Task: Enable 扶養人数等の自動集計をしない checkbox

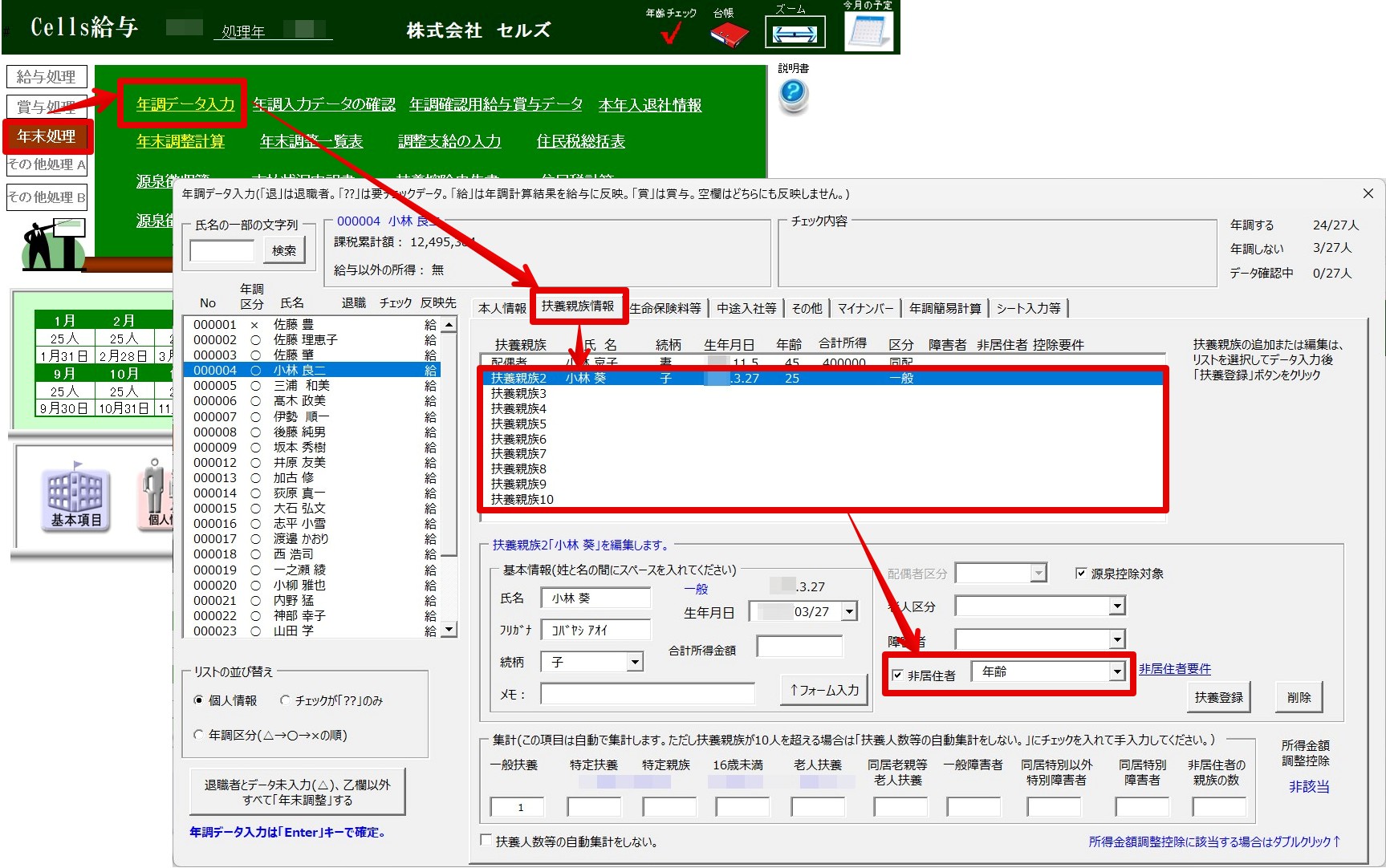Action: 486,840
